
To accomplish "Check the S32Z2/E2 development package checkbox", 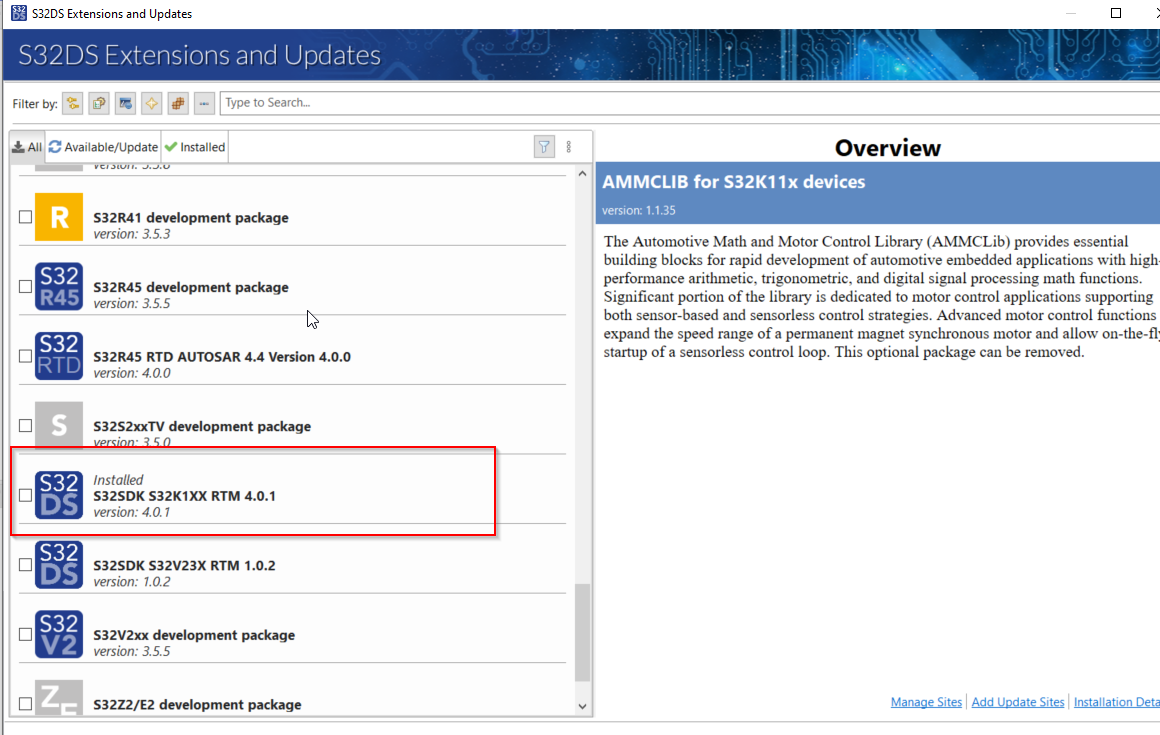I will [x=25, y=703].
